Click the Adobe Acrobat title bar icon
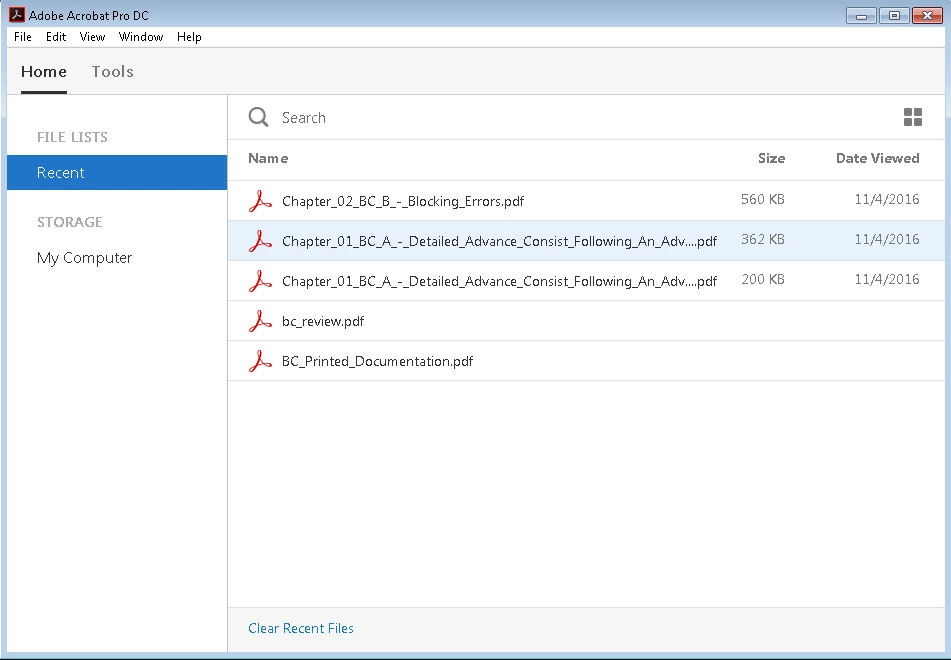The width and height of the screenshot is (951, 660). [x=16, y=15]
